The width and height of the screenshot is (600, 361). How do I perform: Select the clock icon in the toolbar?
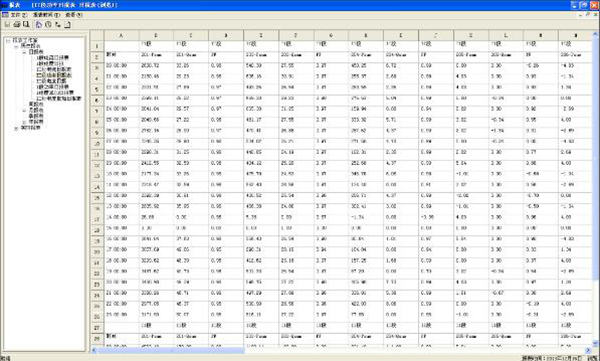coord(48,25)
